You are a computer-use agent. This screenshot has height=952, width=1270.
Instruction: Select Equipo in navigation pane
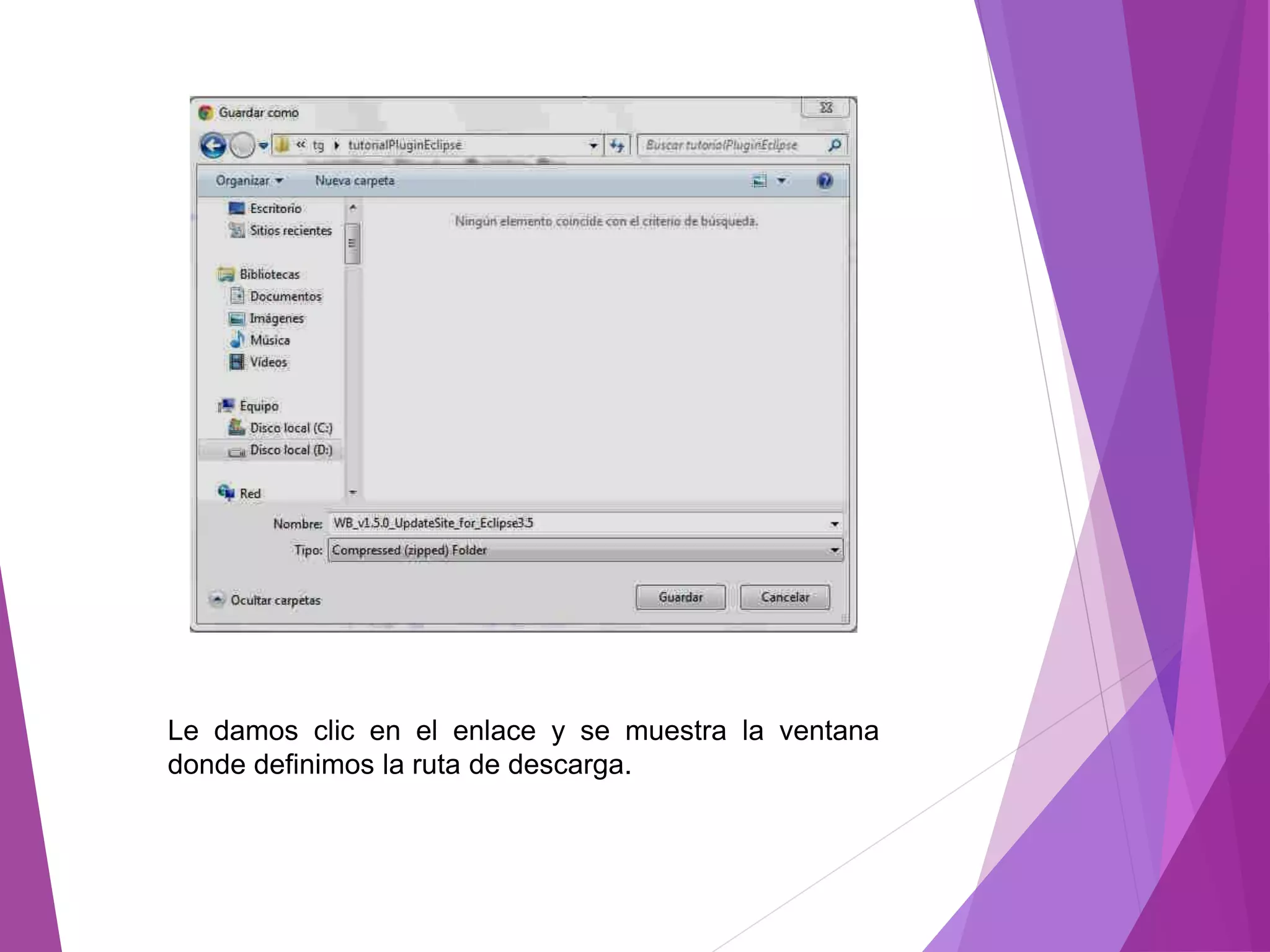(259, 406)
